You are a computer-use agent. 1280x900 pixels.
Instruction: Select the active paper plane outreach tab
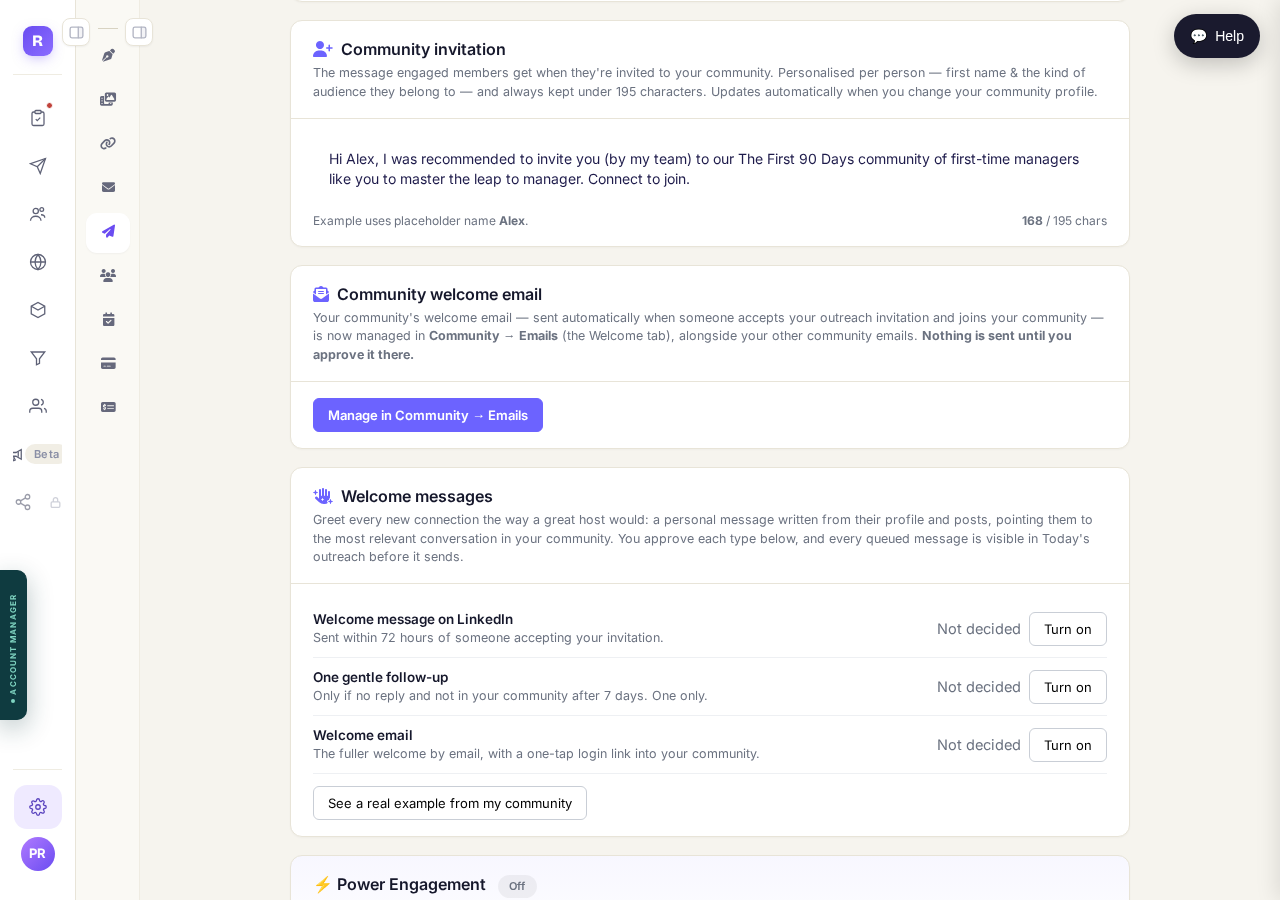coord(108,232)
